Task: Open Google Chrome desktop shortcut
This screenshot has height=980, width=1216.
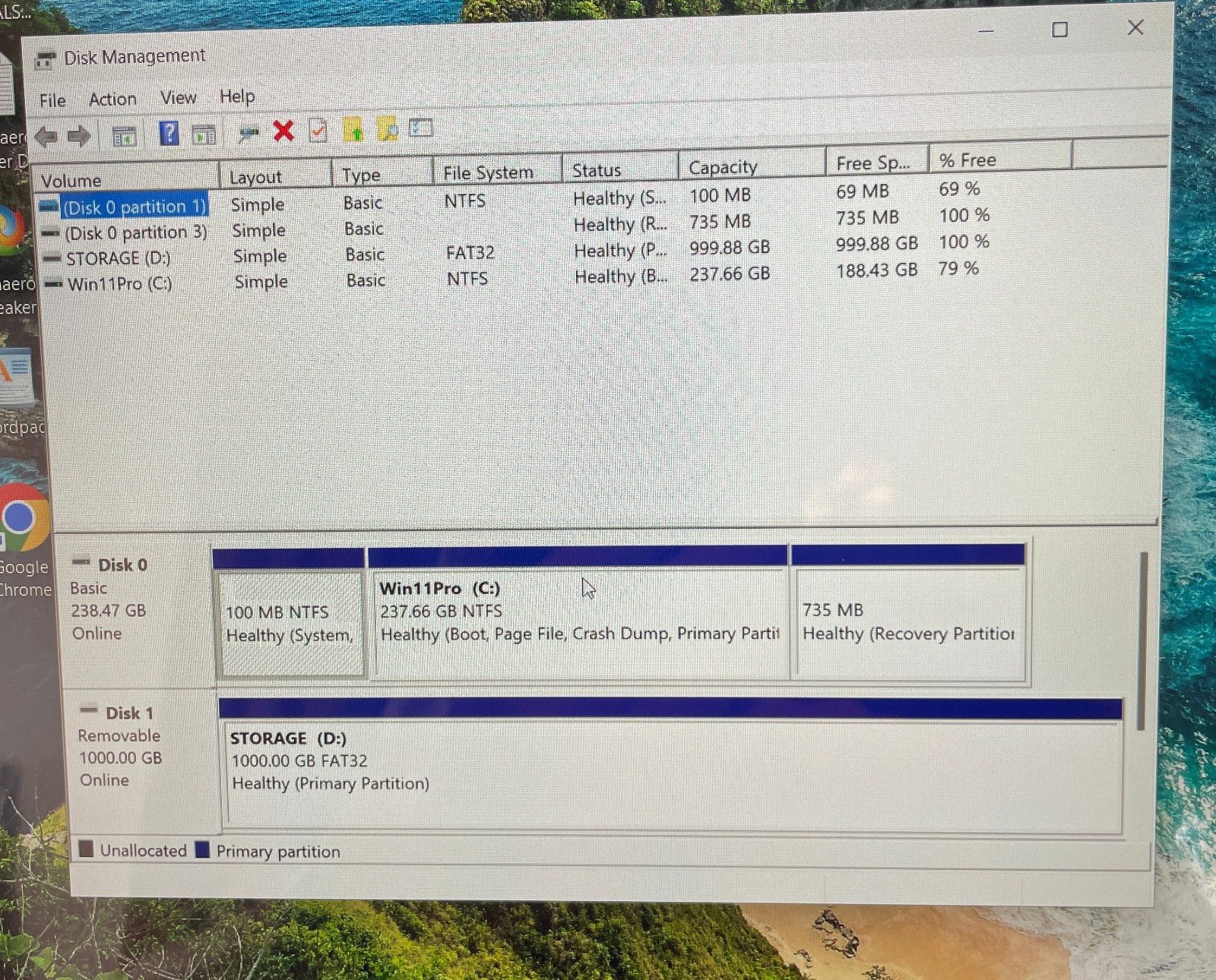Action: tap(23, 539)
